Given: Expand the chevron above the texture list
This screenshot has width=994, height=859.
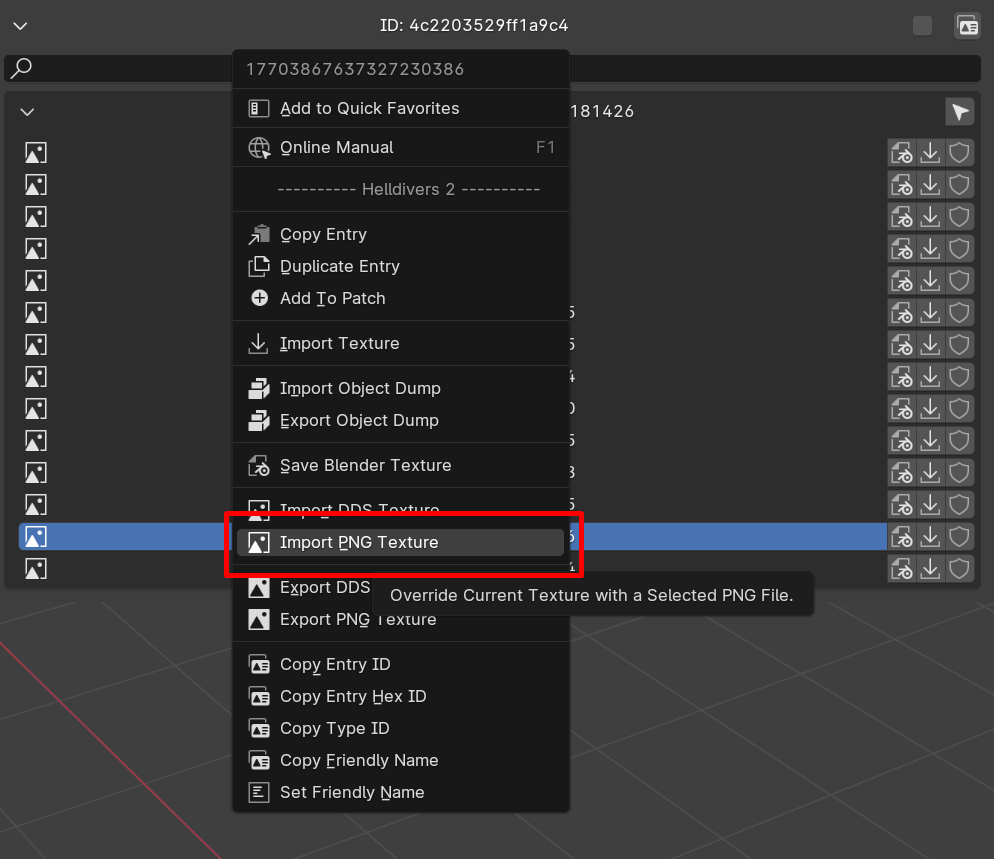Looking at the screenshot, I should point(27,111).
